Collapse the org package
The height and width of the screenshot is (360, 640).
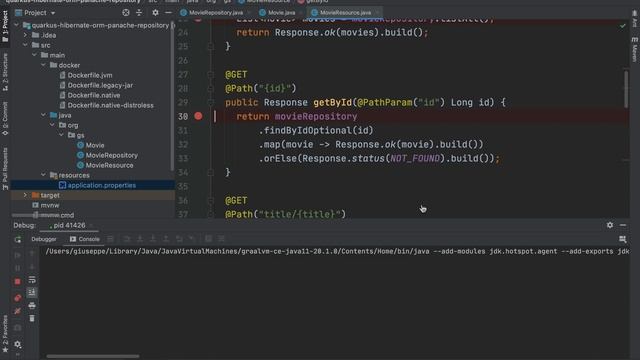tap(52, 125)
